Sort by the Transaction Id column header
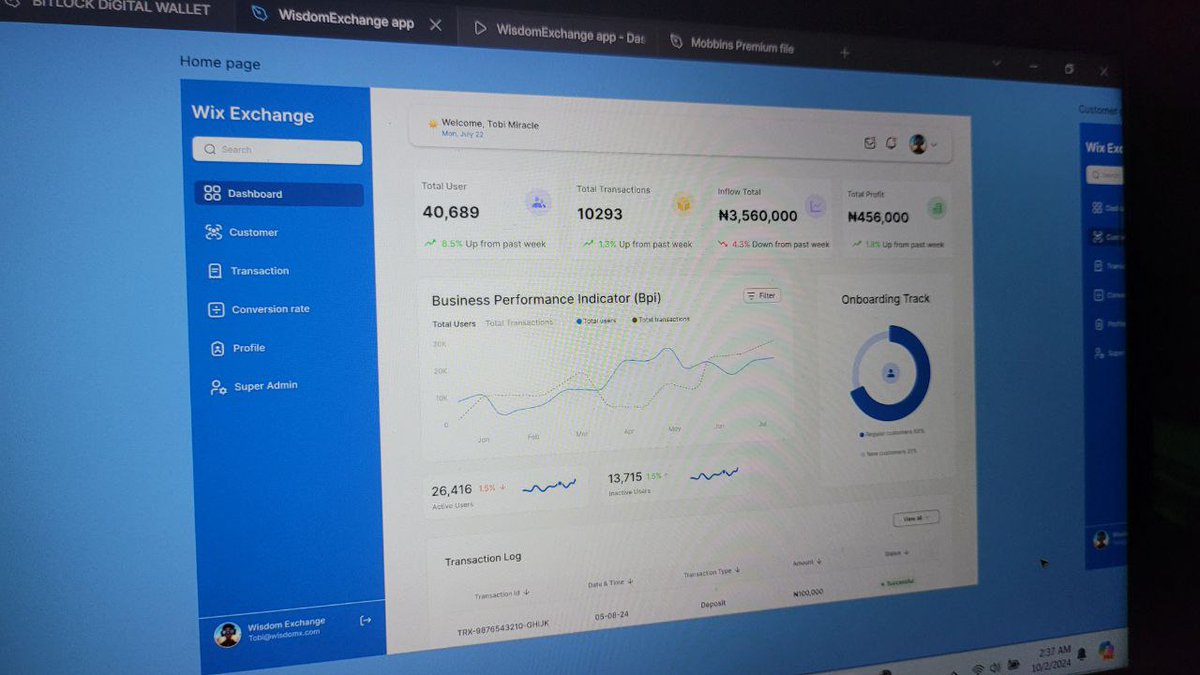Image resolution: width=1200 pixels, height=675 pixels. (x=502, y=594)
